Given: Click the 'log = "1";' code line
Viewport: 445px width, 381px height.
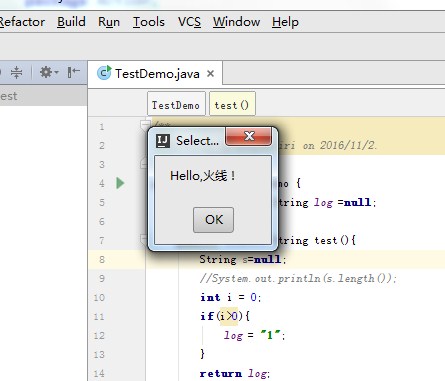Looking at the screenshot, I should (254, 335).
